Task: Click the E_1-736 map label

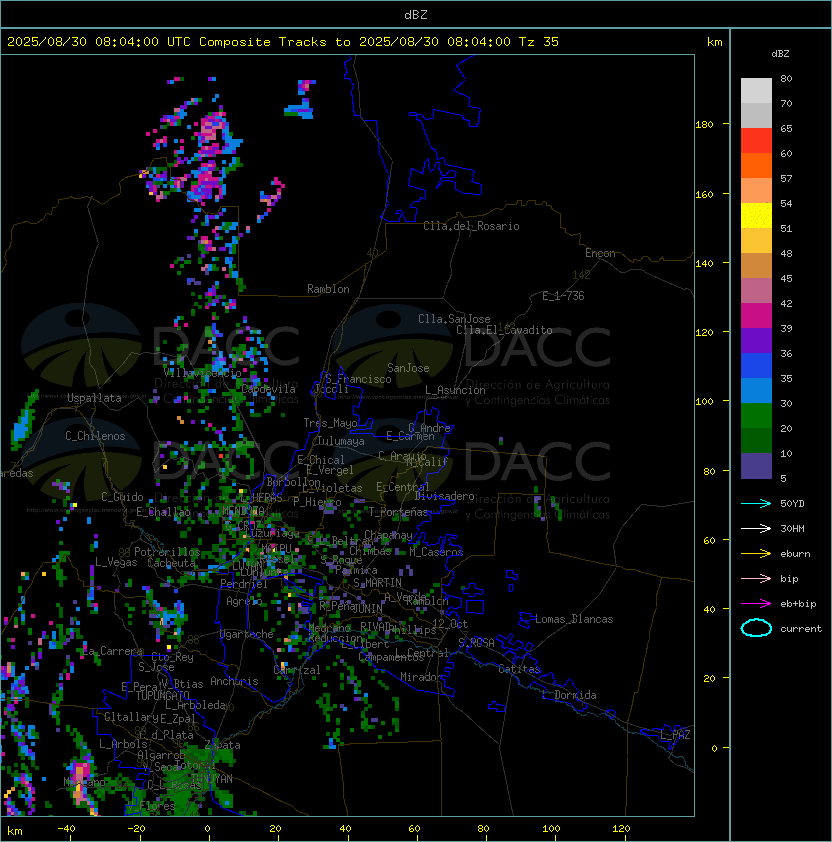Action: [563, 296]
